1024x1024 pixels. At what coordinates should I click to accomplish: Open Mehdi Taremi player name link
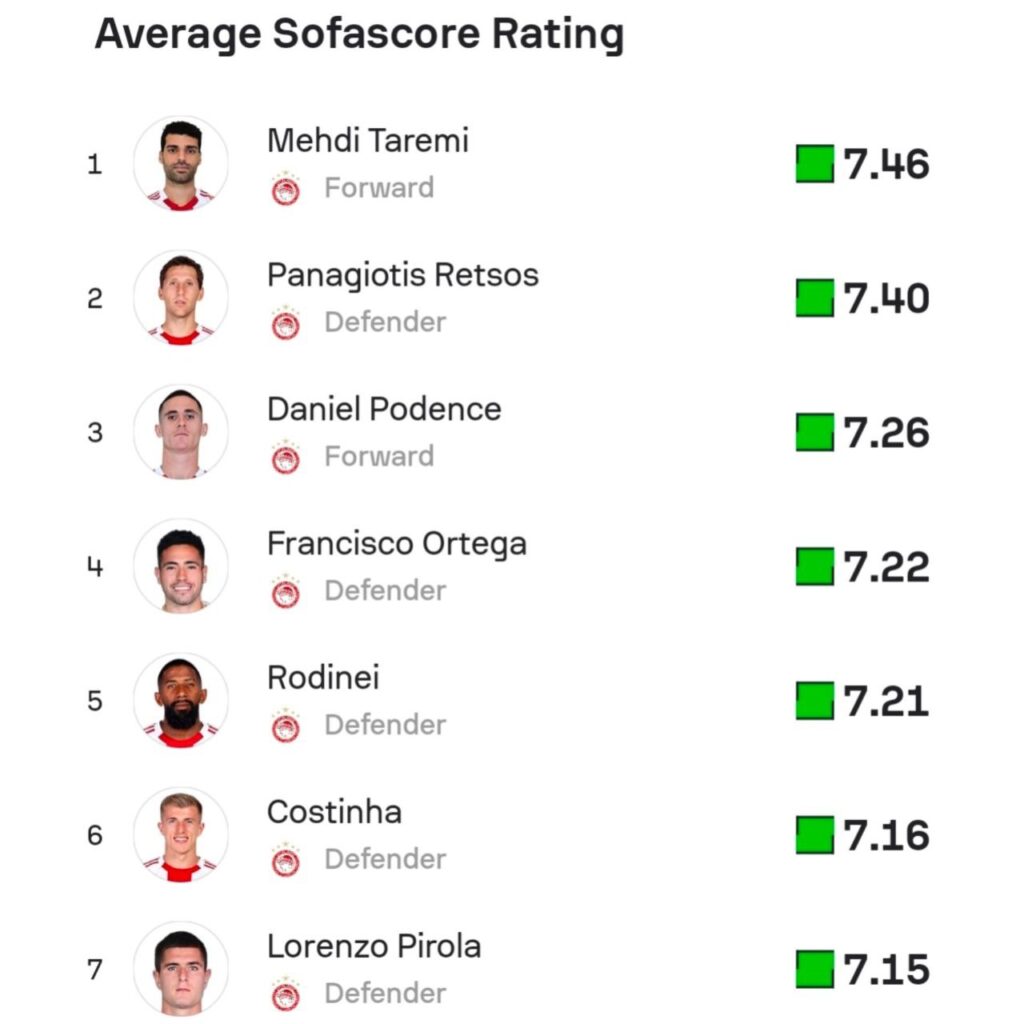click(x=367, y=141)
